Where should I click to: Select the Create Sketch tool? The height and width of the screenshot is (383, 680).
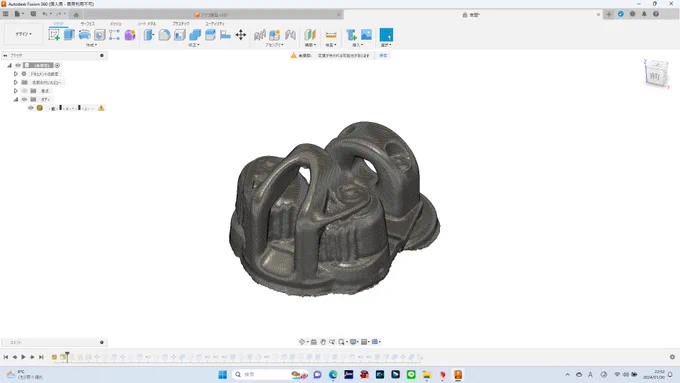pos(54,35)
